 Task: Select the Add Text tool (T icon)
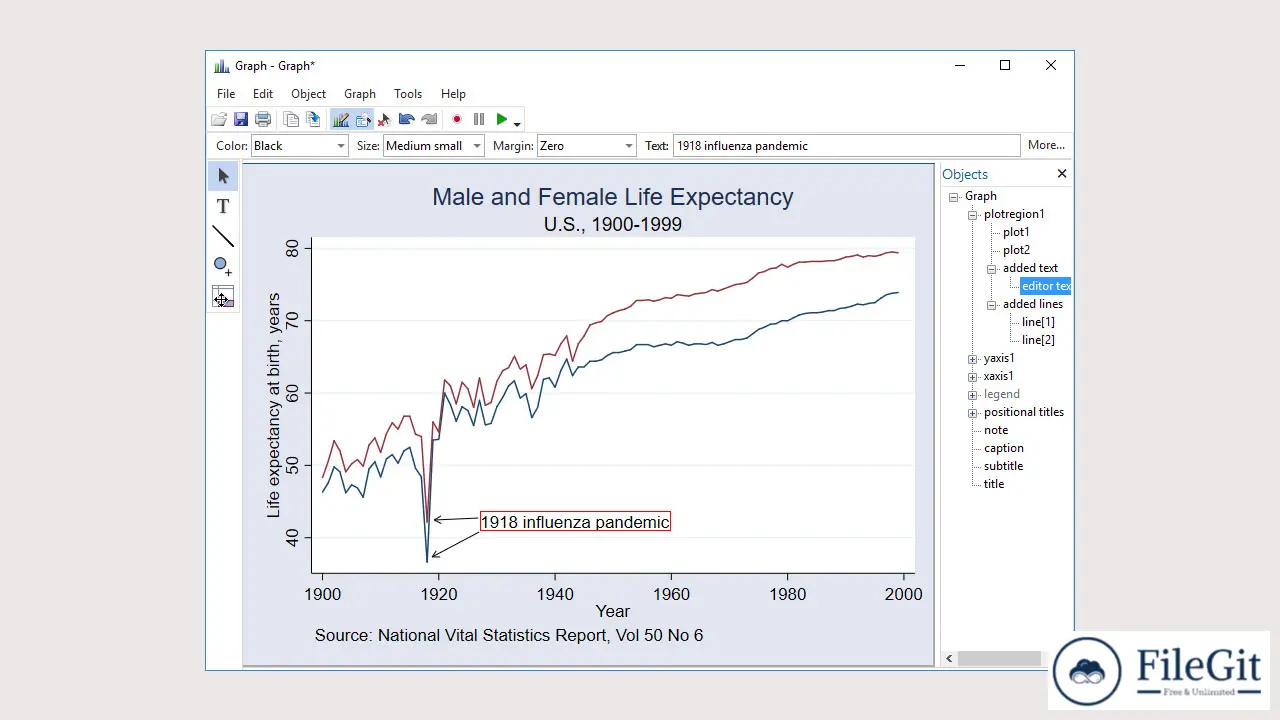[223, 206]
